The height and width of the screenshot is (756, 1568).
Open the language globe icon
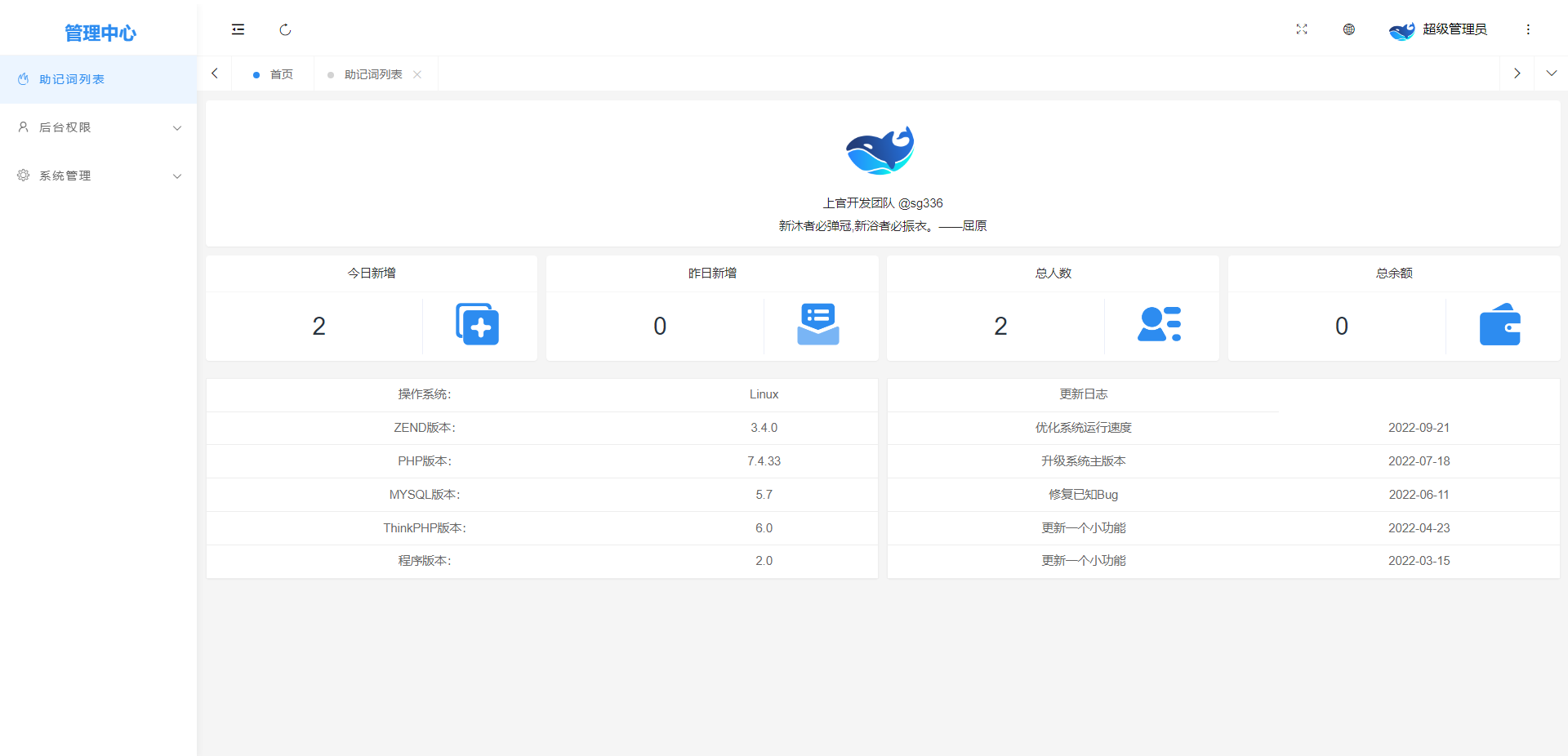1348,29
